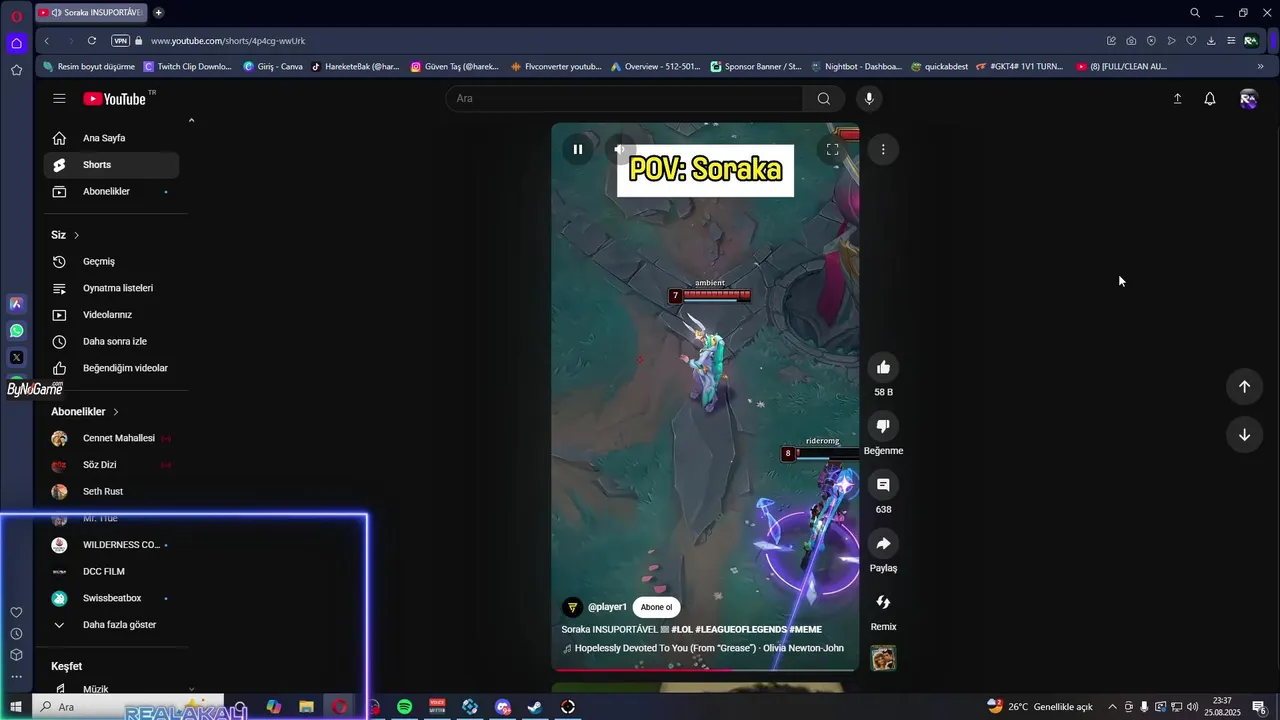Open X (Twitter) in Opera sidebar
Viewport: 1280px width, 720px height.
click(x=16, y=358)
